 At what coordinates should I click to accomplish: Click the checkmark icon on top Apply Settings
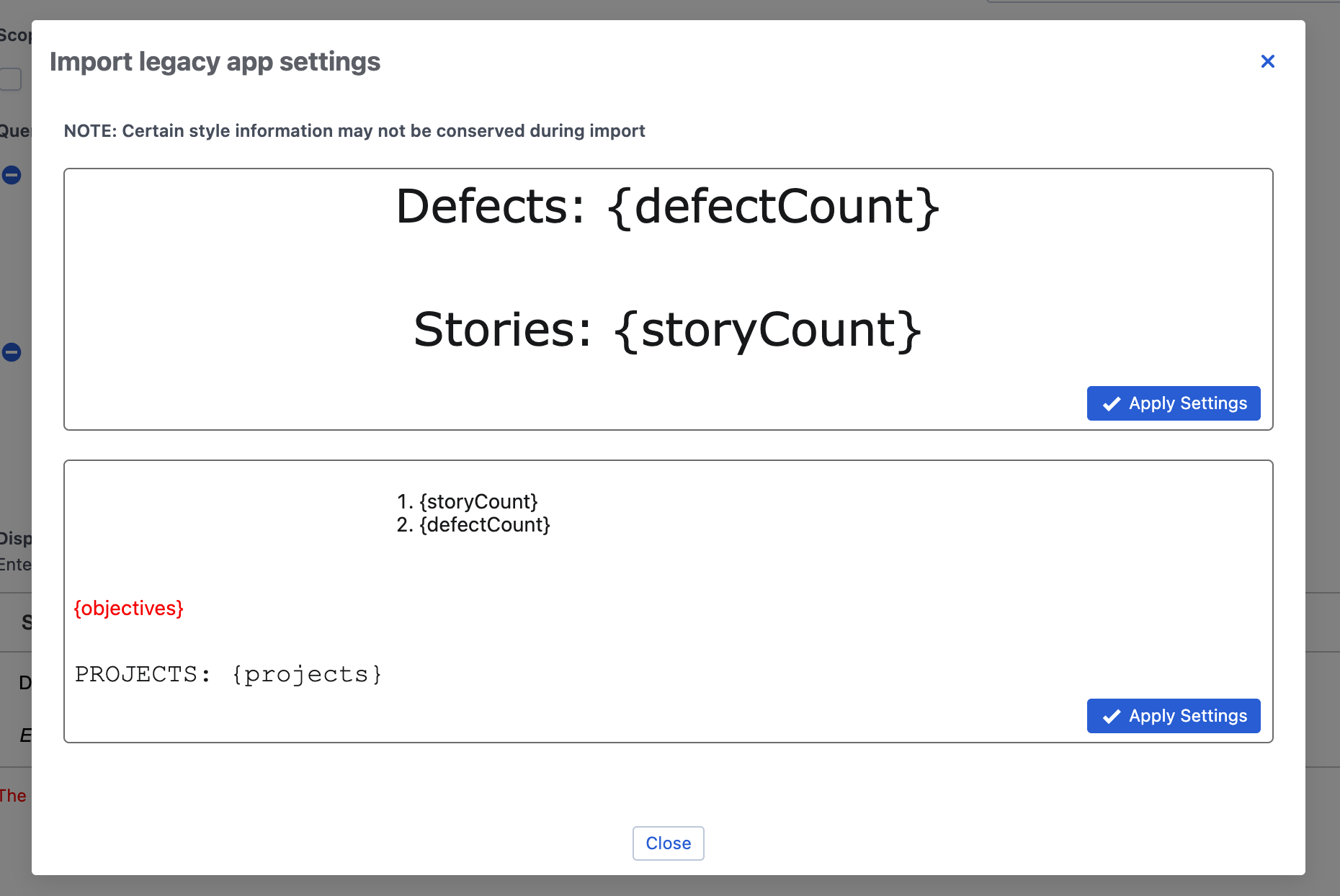tap(1112, 403)
